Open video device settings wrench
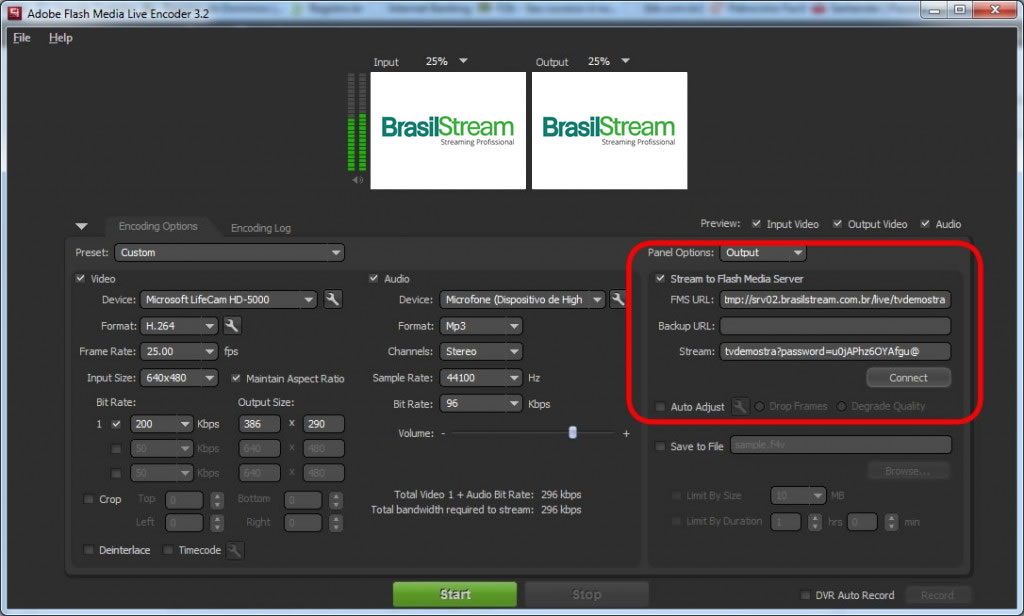The width and height of the screenshot is (1024, 616). [332, 299]
